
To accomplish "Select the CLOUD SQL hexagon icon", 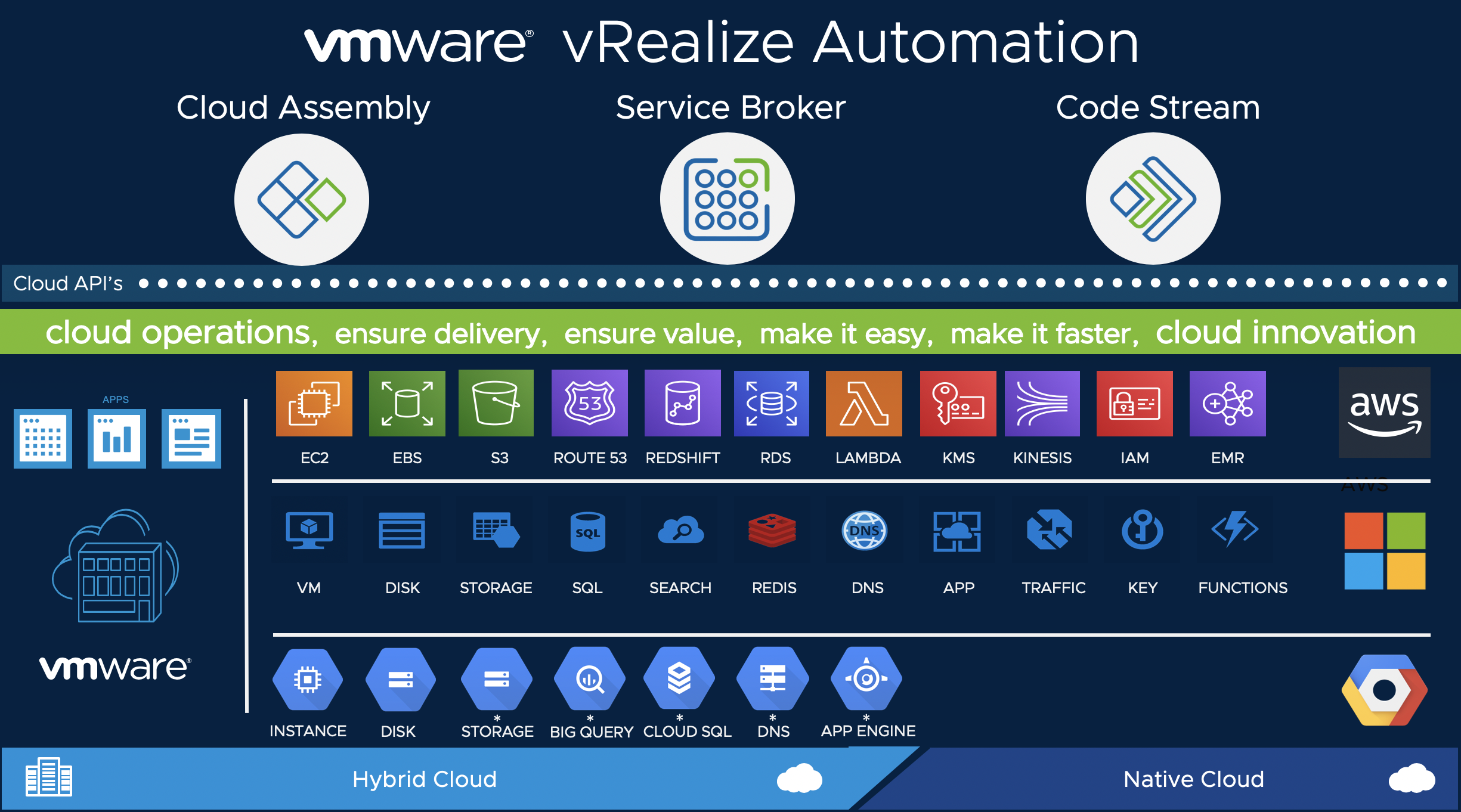I will tap(679, 678).
